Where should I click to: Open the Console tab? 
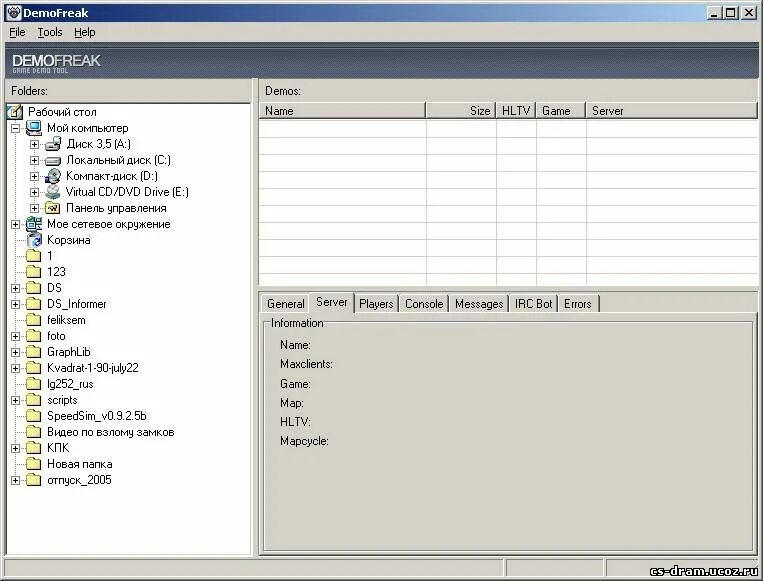pyautogui.click(x=424, y=304)
